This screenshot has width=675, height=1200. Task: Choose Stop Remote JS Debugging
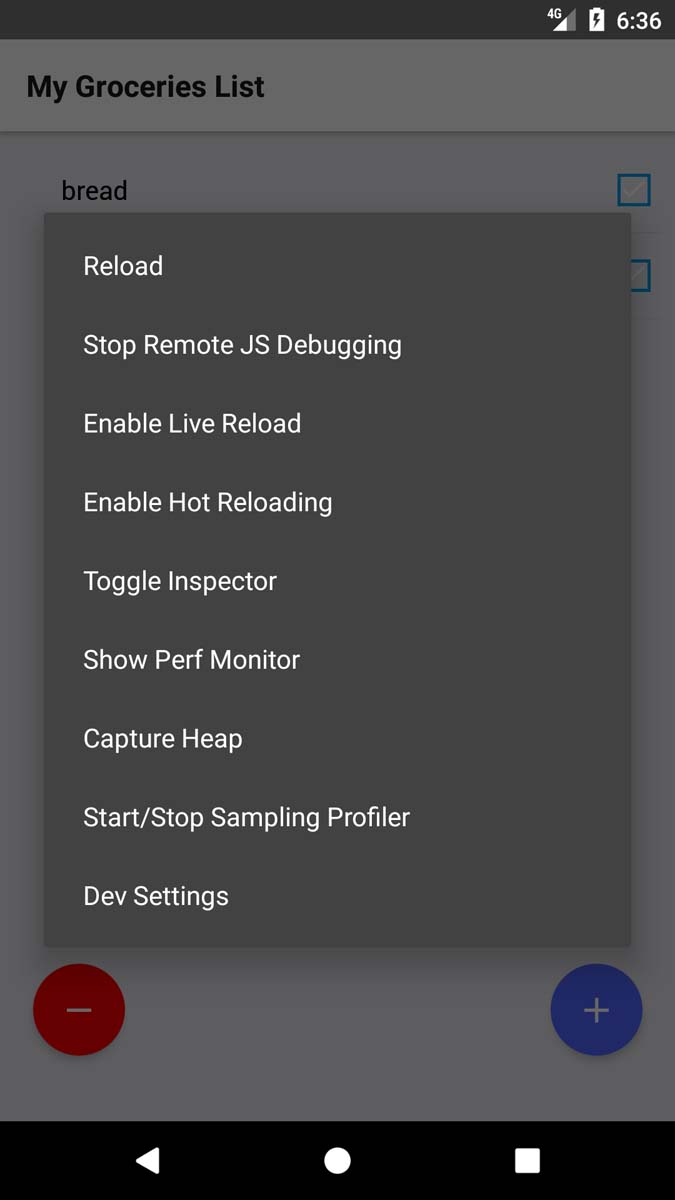pos(242,345)
